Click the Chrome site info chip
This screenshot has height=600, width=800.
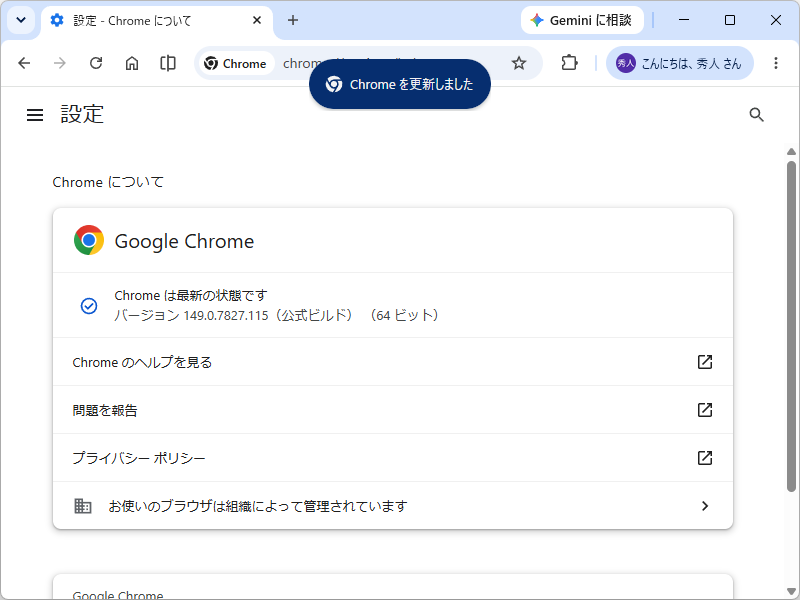[236, 63]
